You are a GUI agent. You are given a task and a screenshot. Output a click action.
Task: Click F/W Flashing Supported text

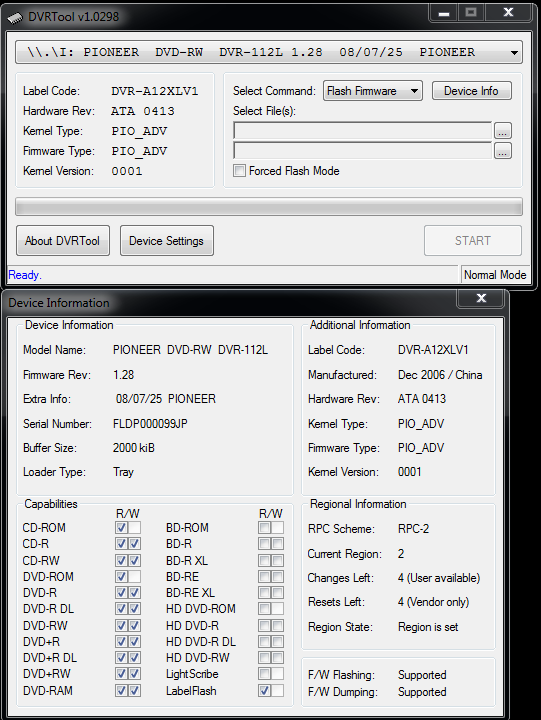[x=422, y=675]
